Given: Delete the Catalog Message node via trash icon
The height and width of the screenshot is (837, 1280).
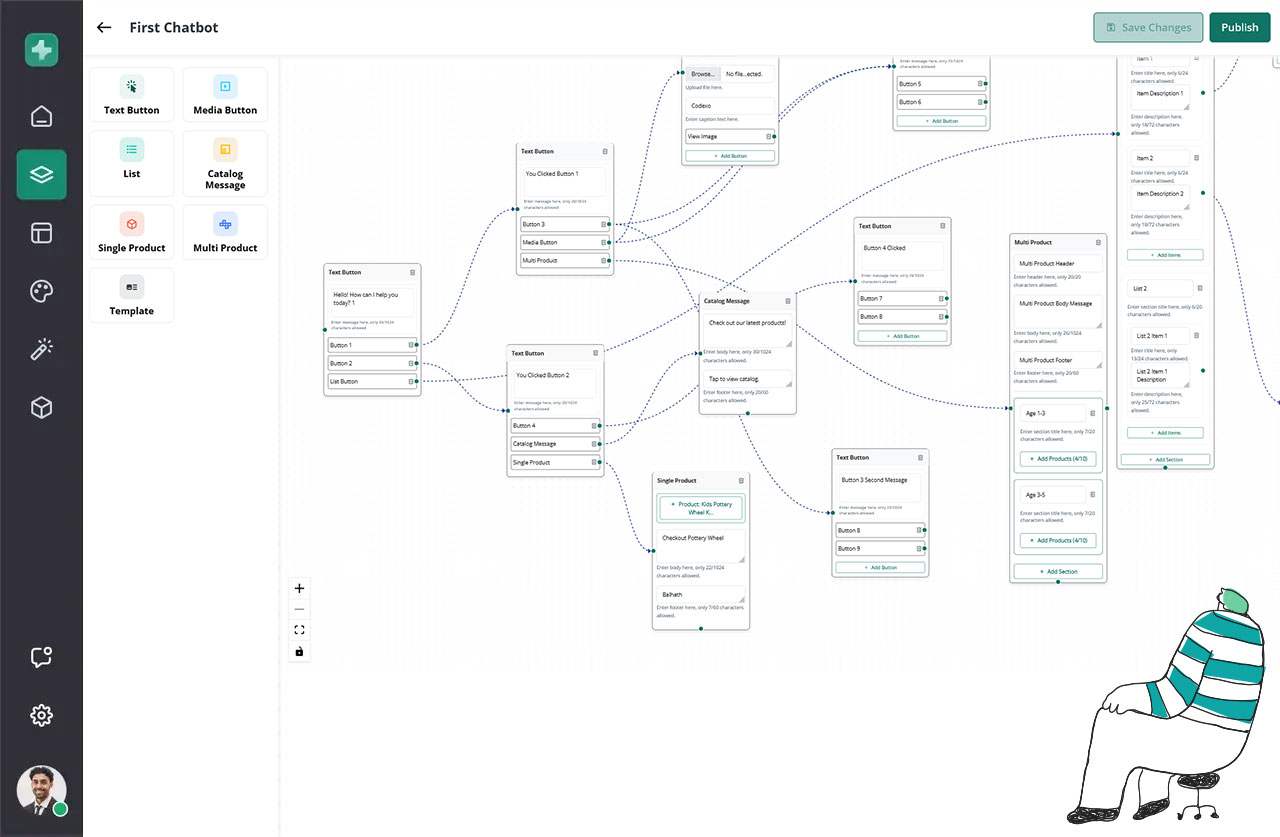Looking at the screenshot, I should pos(787,301).
